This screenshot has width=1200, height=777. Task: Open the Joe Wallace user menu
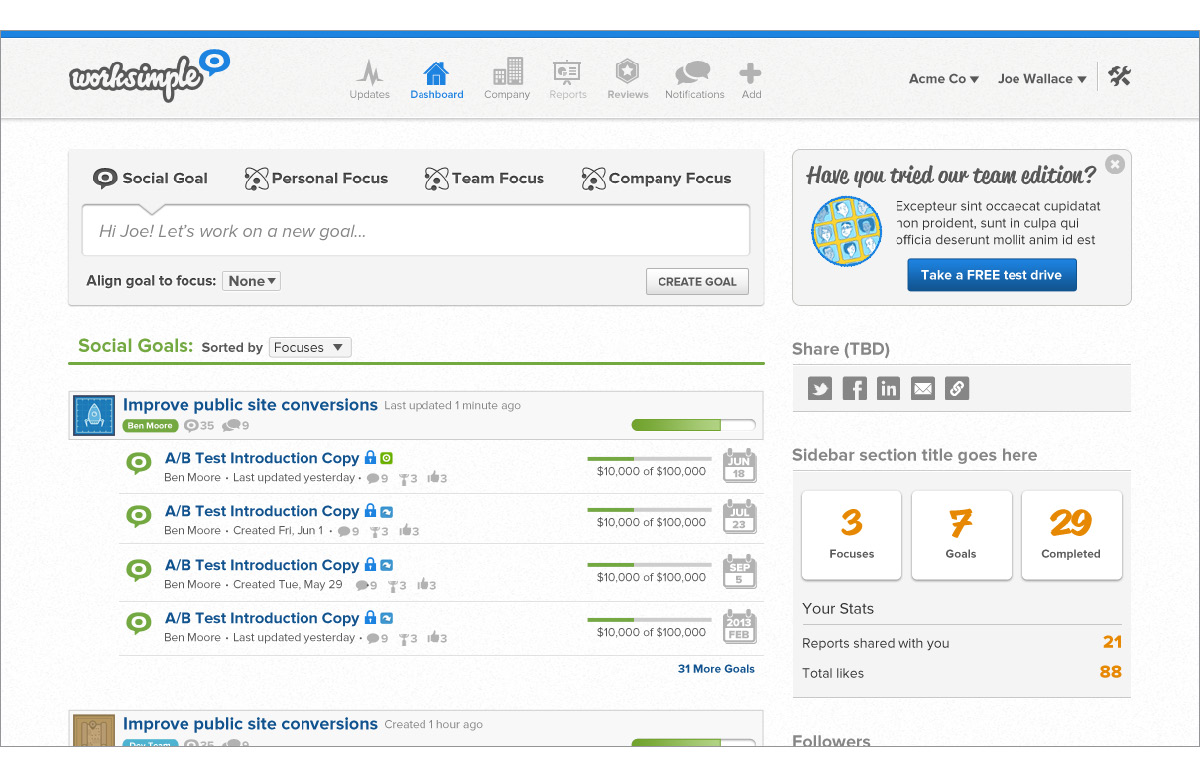1041,79
